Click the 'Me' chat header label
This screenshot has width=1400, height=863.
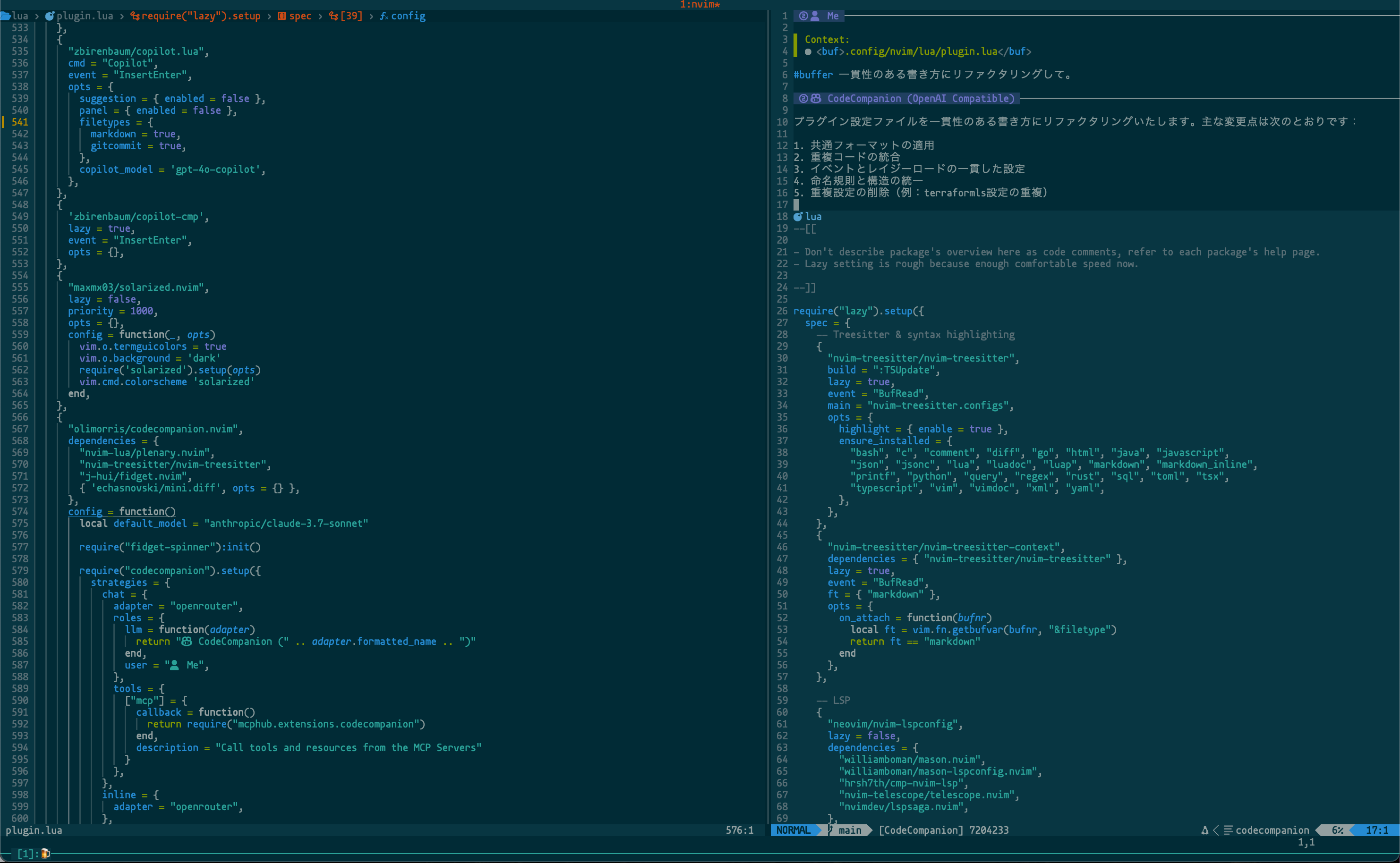(x=834, y=16)
